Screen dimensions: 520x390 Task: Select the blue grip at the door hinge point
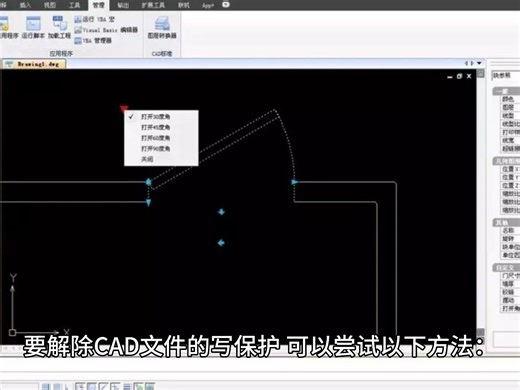click(x=148, y=182)
